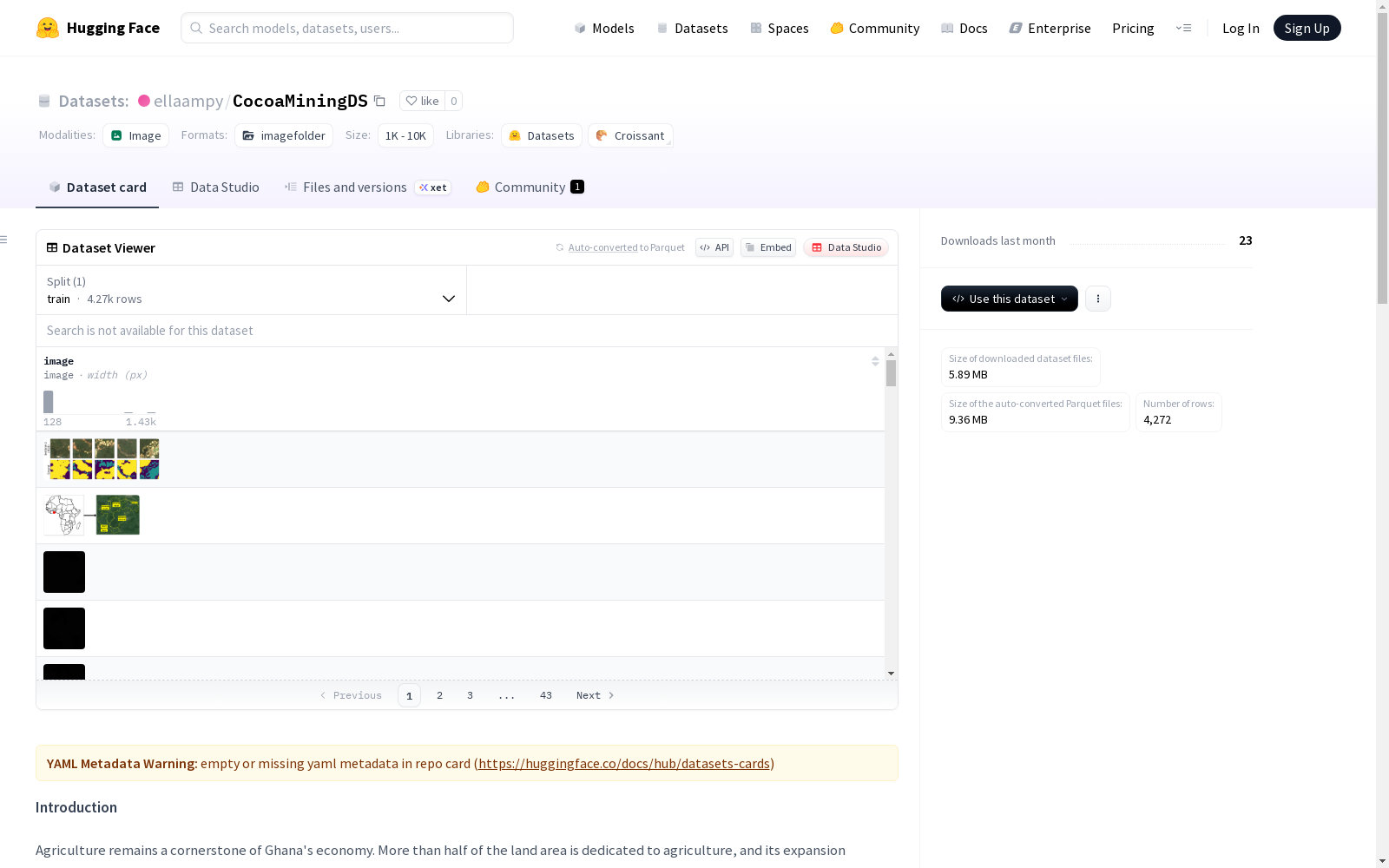Open the additional navigation menu icon
The image size is (1389, 868).
point(1183,28)
